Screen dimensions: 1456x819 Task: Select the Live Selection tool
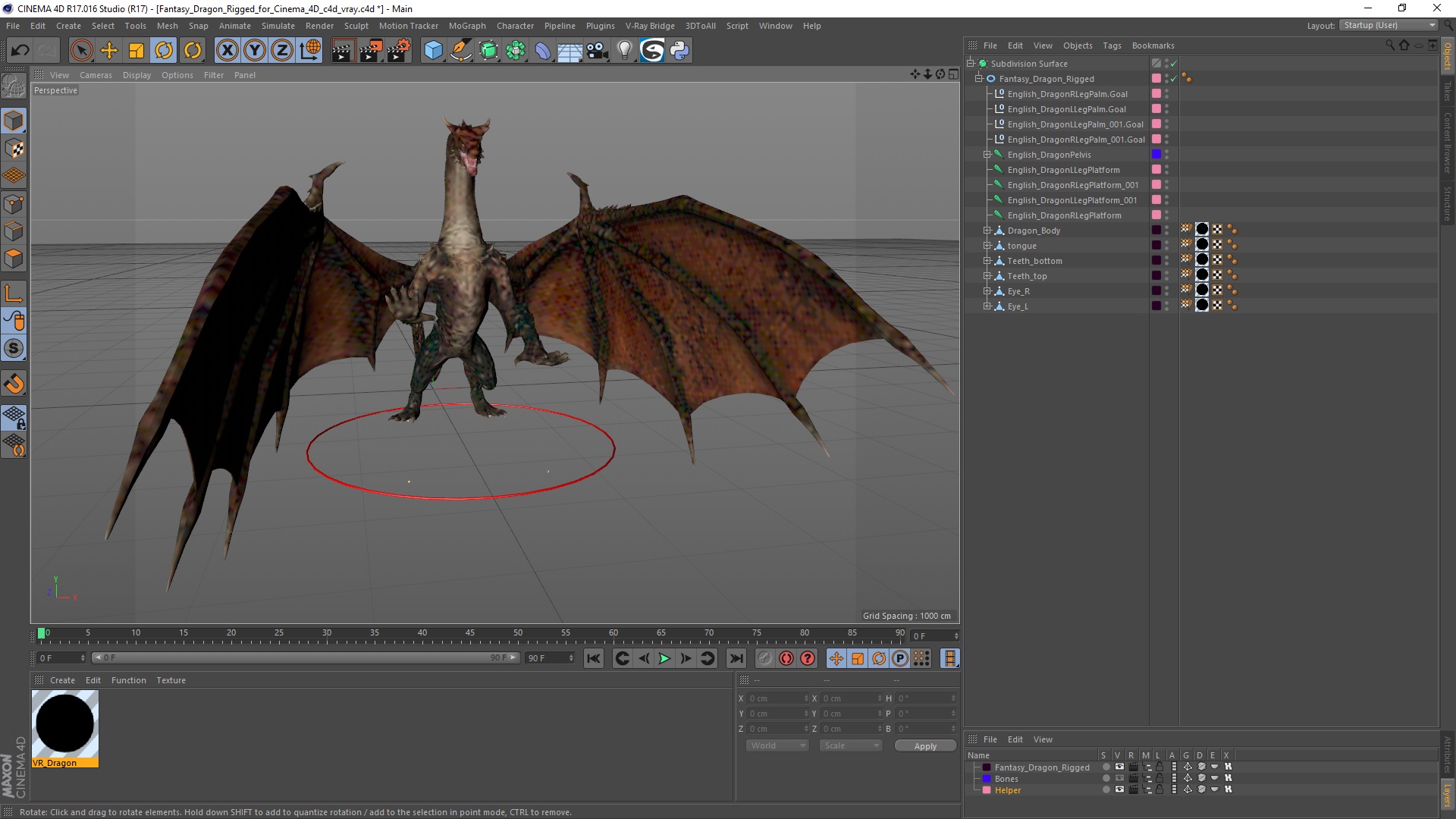coord(81,51)
